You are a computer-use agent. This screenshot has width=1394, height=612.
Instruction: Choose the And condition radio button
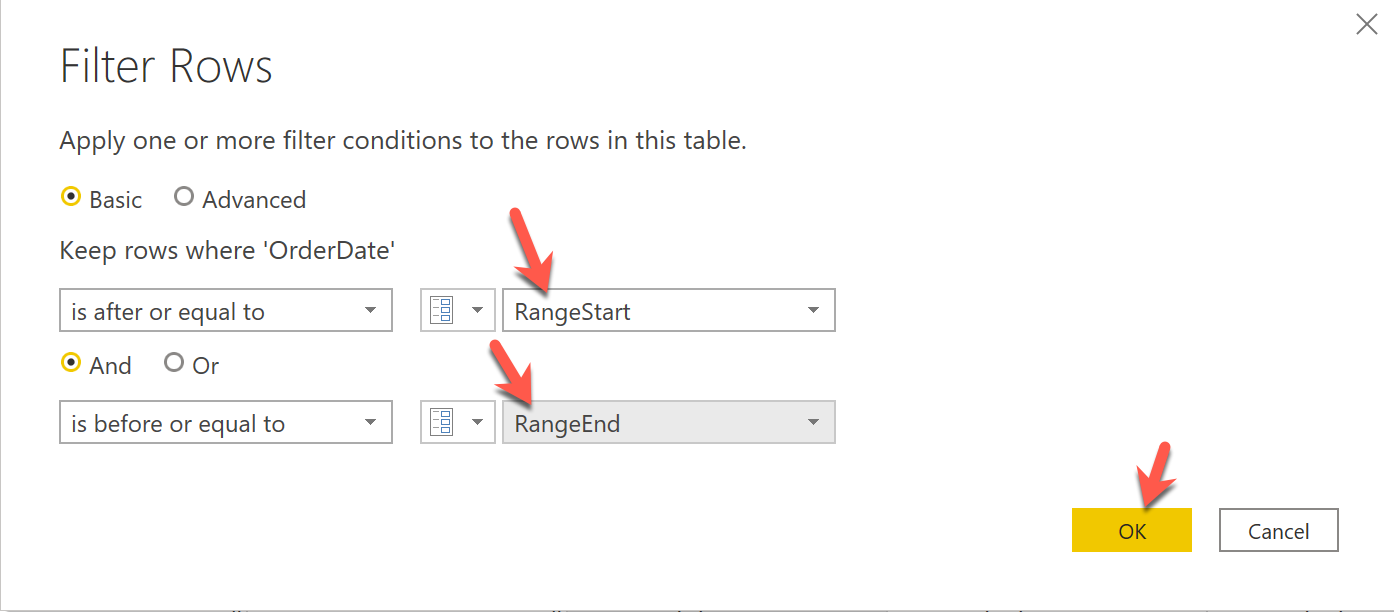71,364
